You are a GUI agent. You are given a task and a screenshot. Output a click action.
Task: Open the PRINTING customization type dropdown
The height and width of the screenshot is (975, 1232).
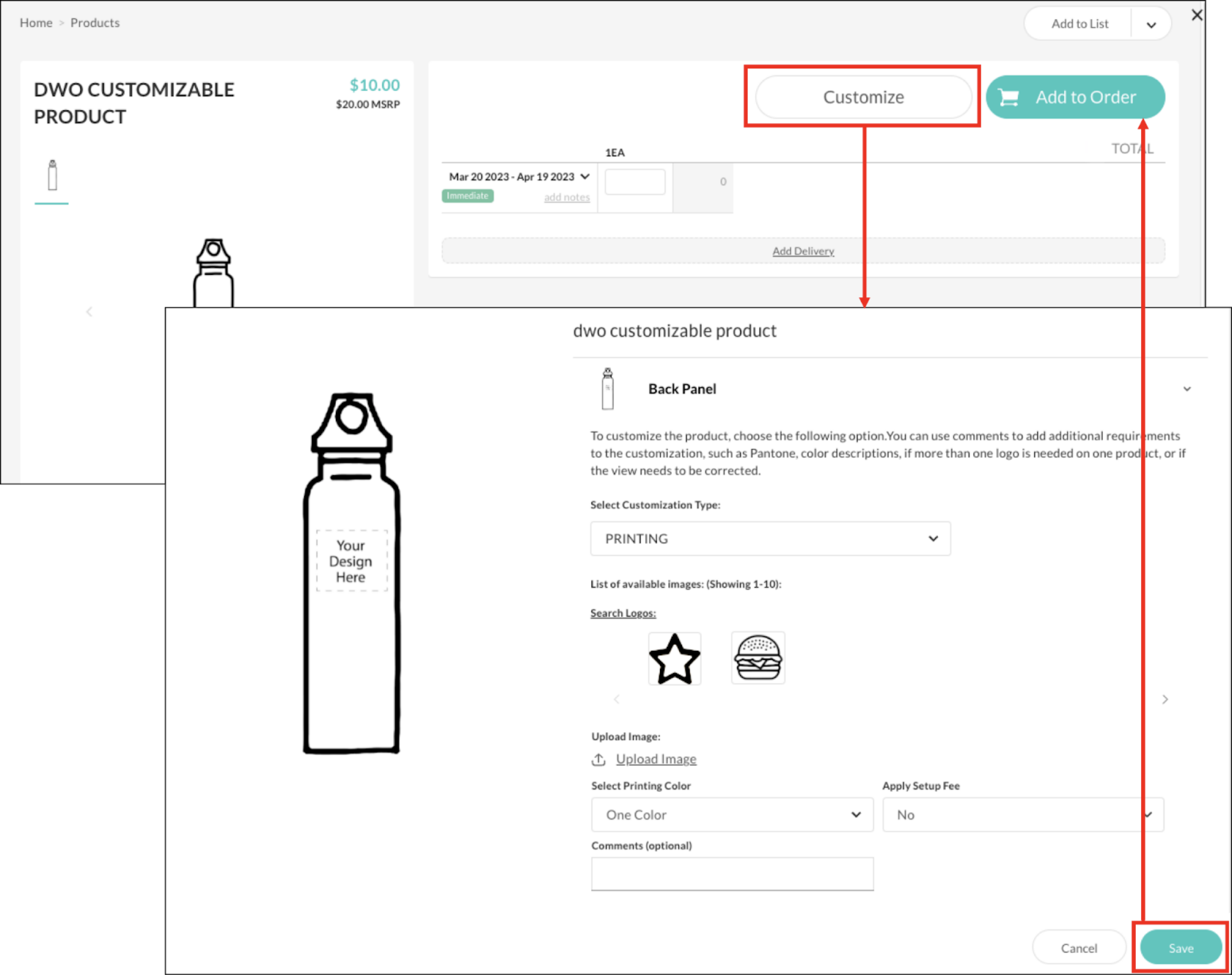pyautogui.click(x=770, y=538)
